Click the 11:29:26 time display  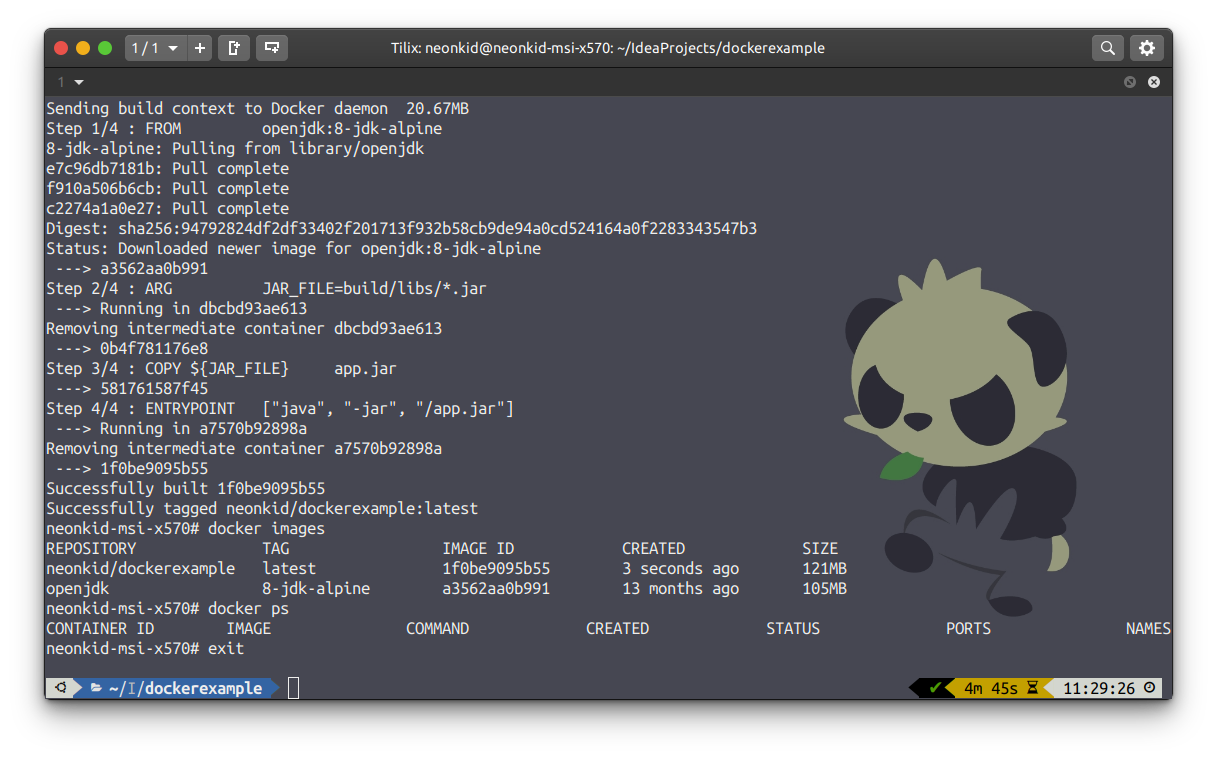click(1099, 688)
